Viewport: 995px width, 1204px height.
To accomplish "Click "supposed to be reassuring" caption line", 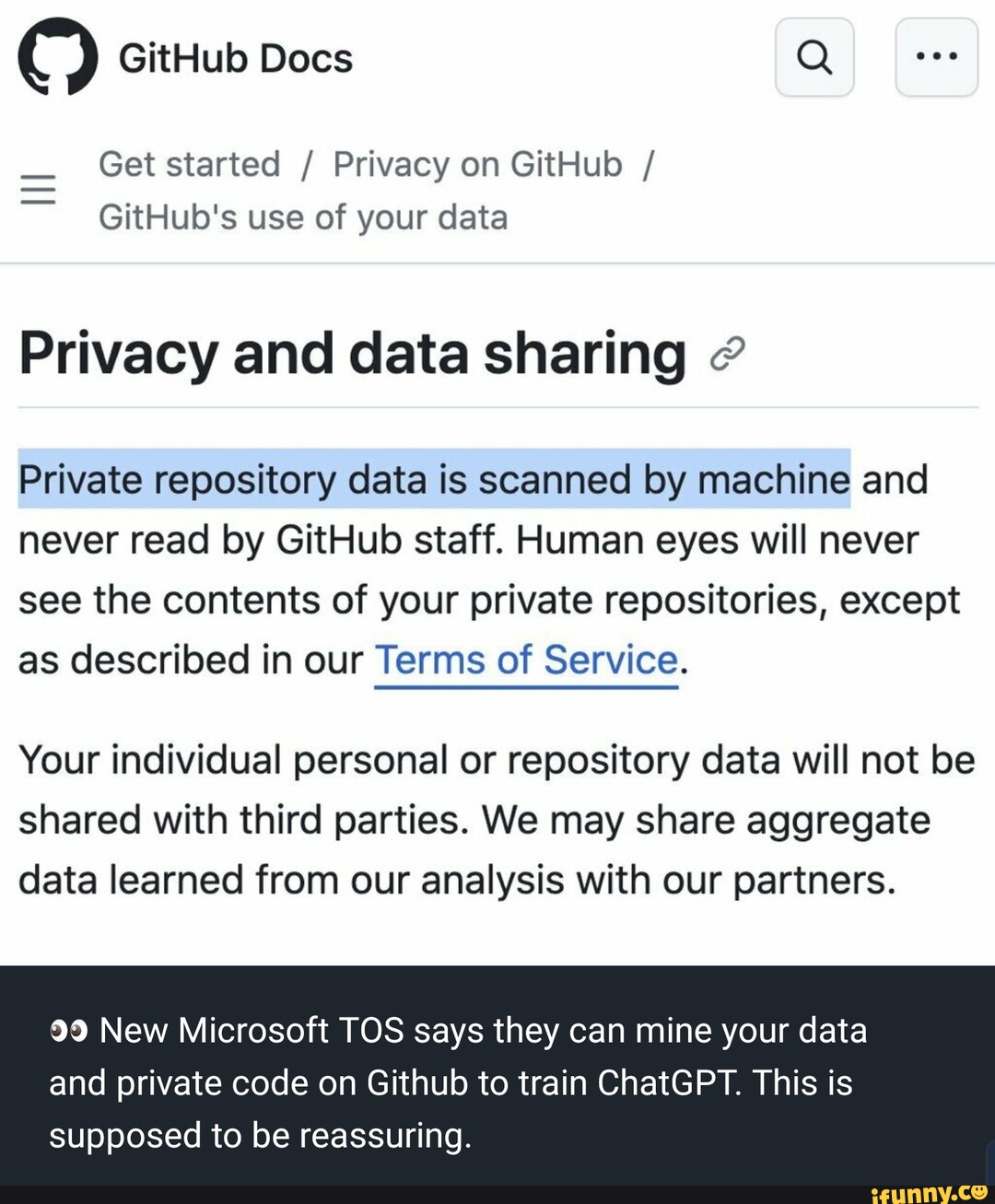I will tap(260, 1135).
